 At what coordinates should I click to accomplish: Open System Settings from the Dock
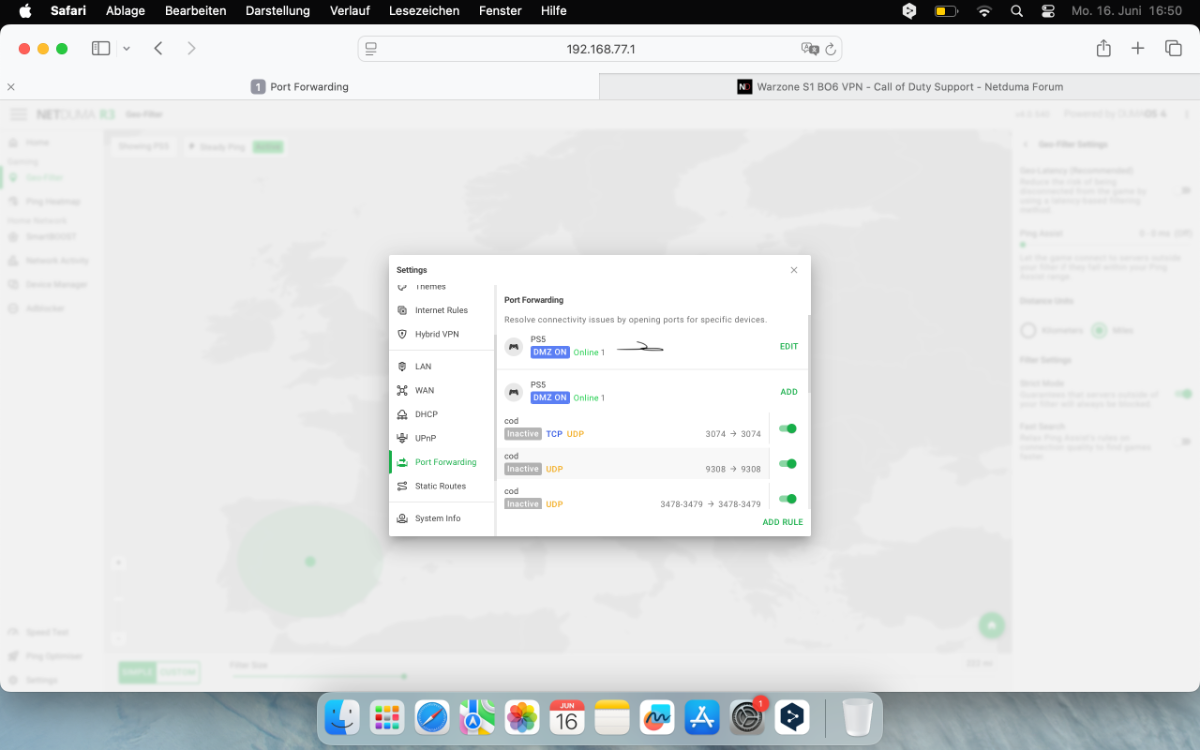click(x=747, y=717)
